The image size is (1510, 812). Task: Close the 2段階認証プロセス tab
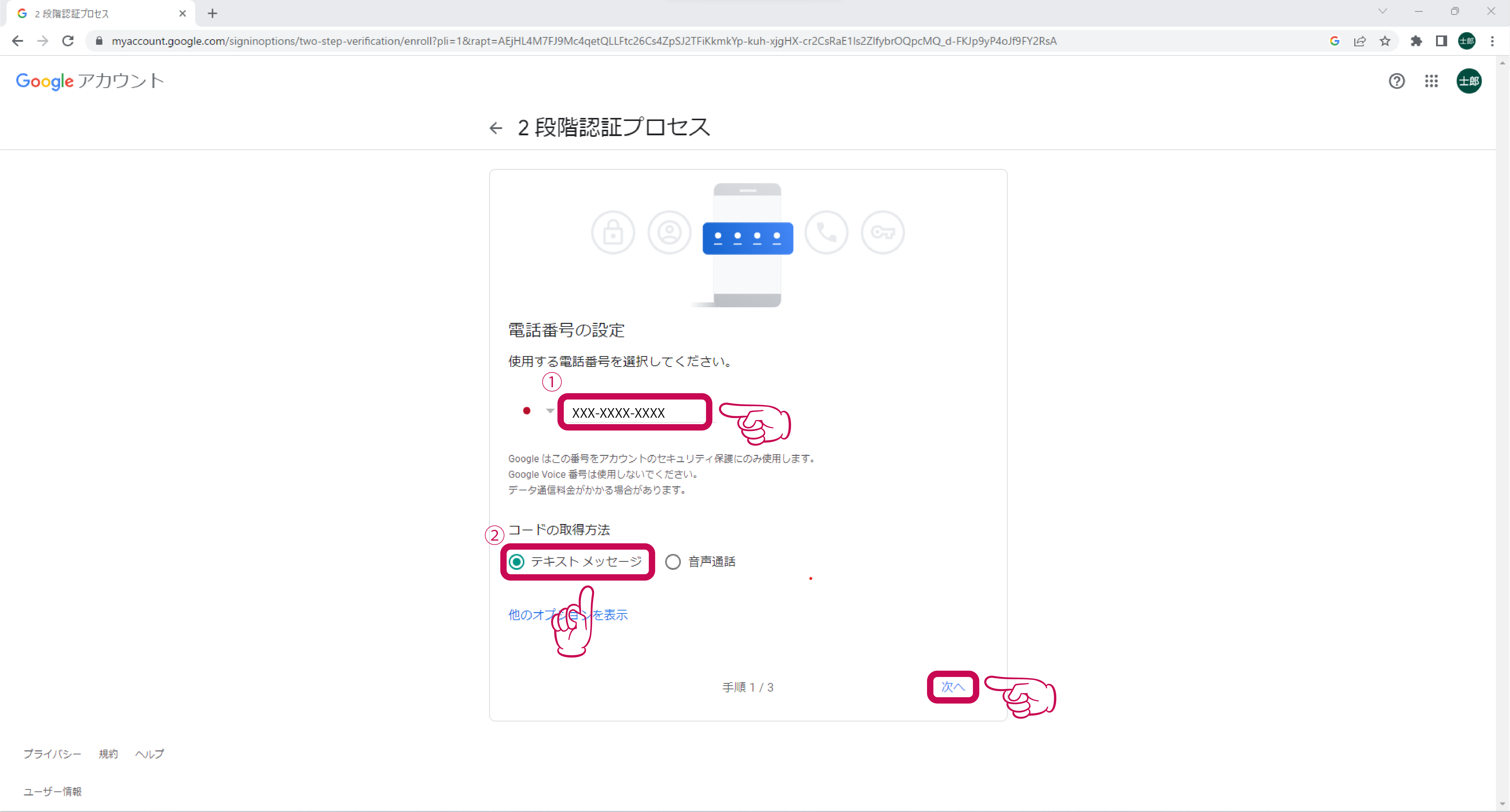point(182,14)
